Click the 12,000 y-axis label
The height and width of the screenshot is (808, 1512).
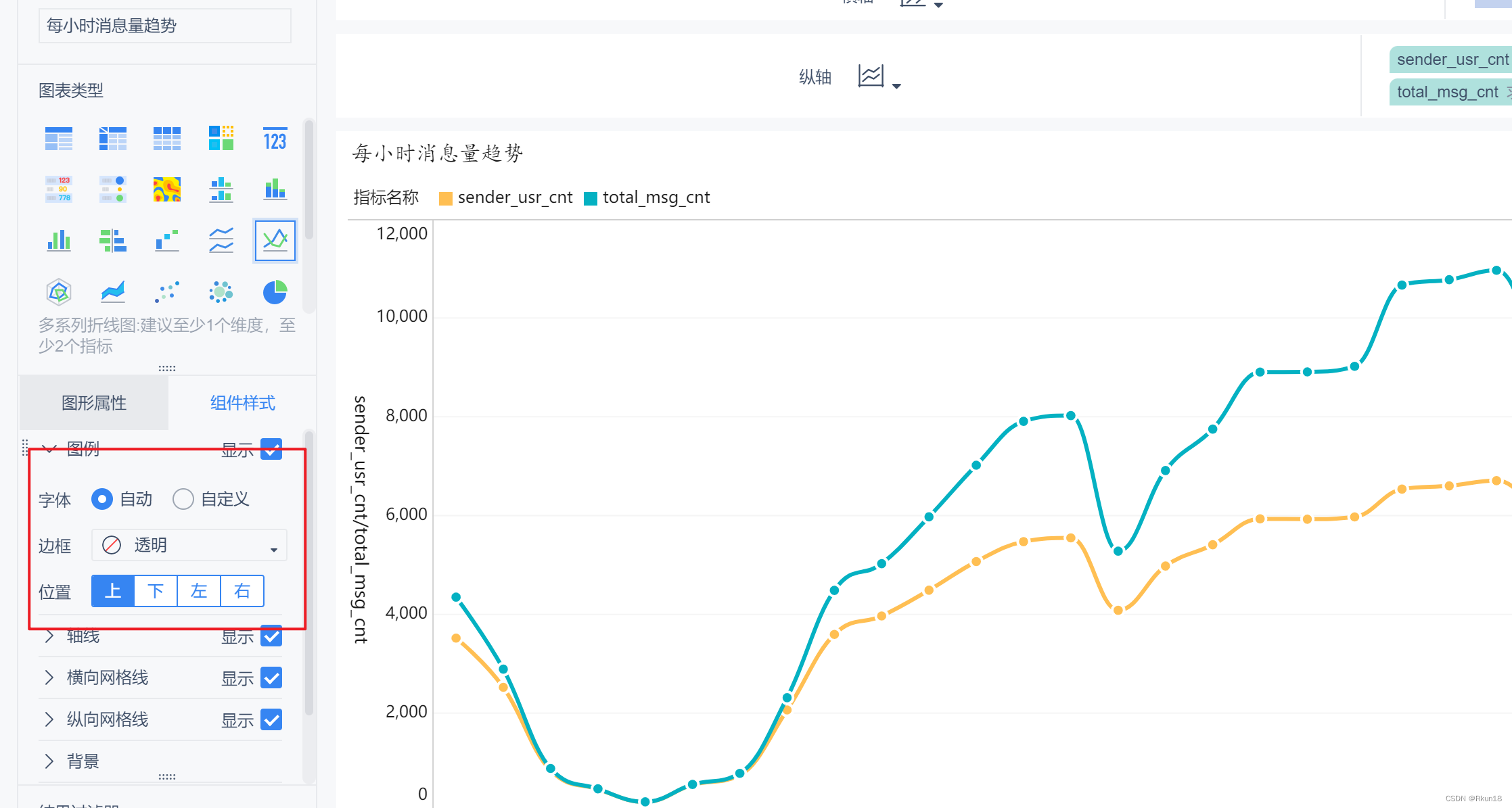(402, 233)
